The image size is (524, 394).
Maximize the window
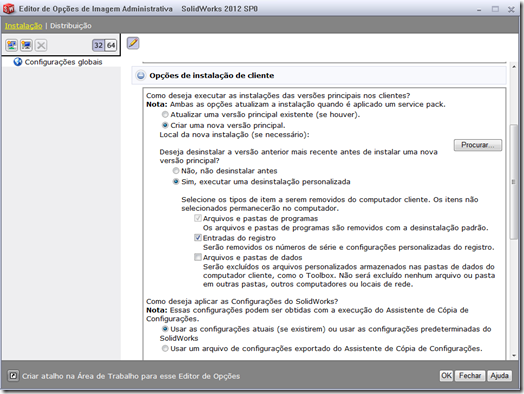[x=495, y=9]
